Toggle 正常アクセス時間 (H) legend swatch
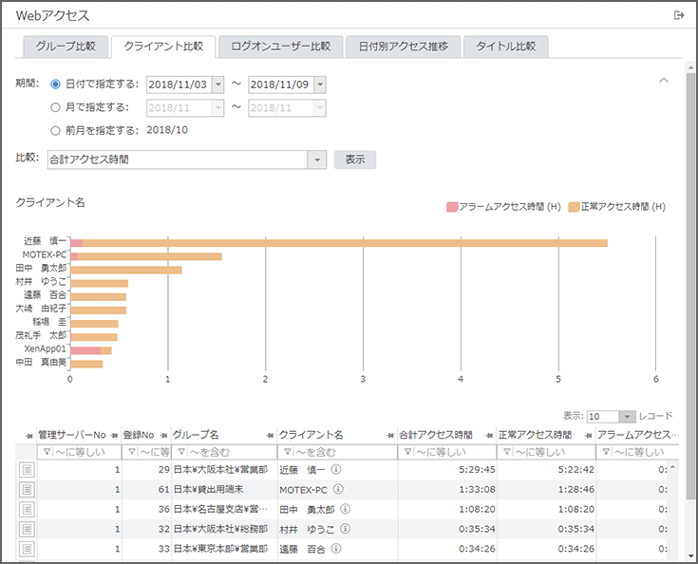 coord(574,207)
